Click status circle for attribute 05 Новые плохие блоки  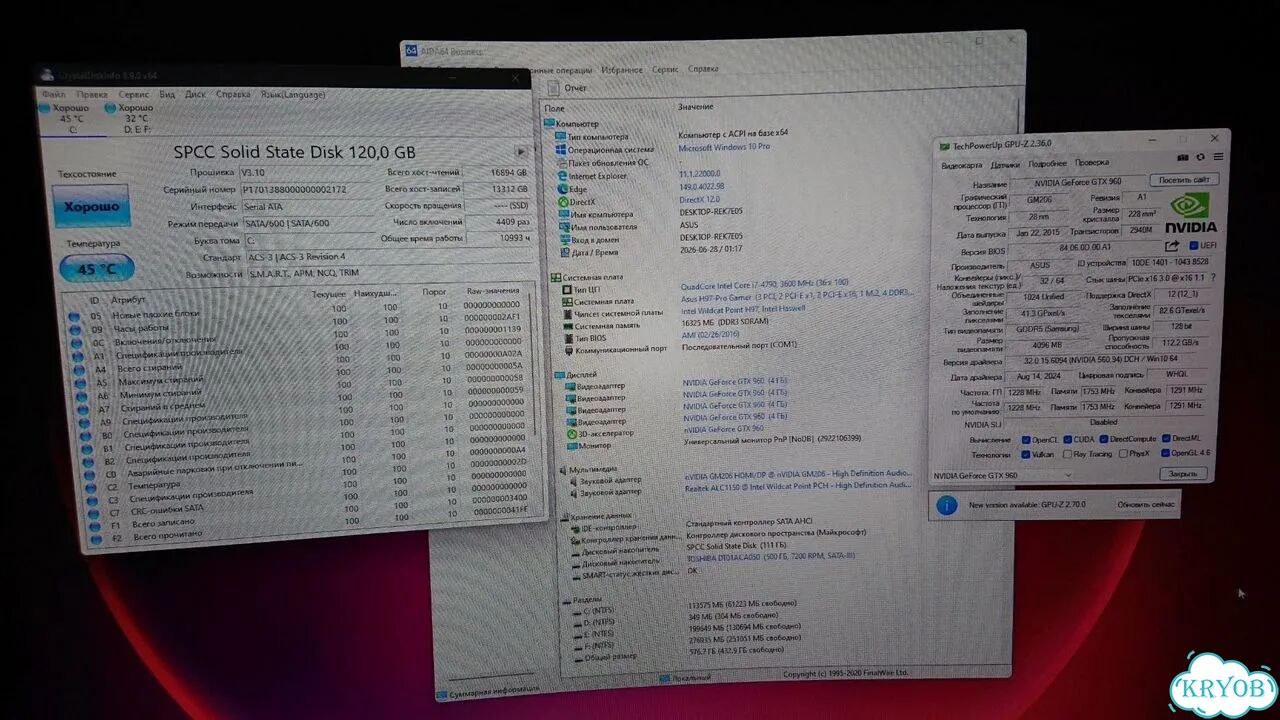pos(73,316)
